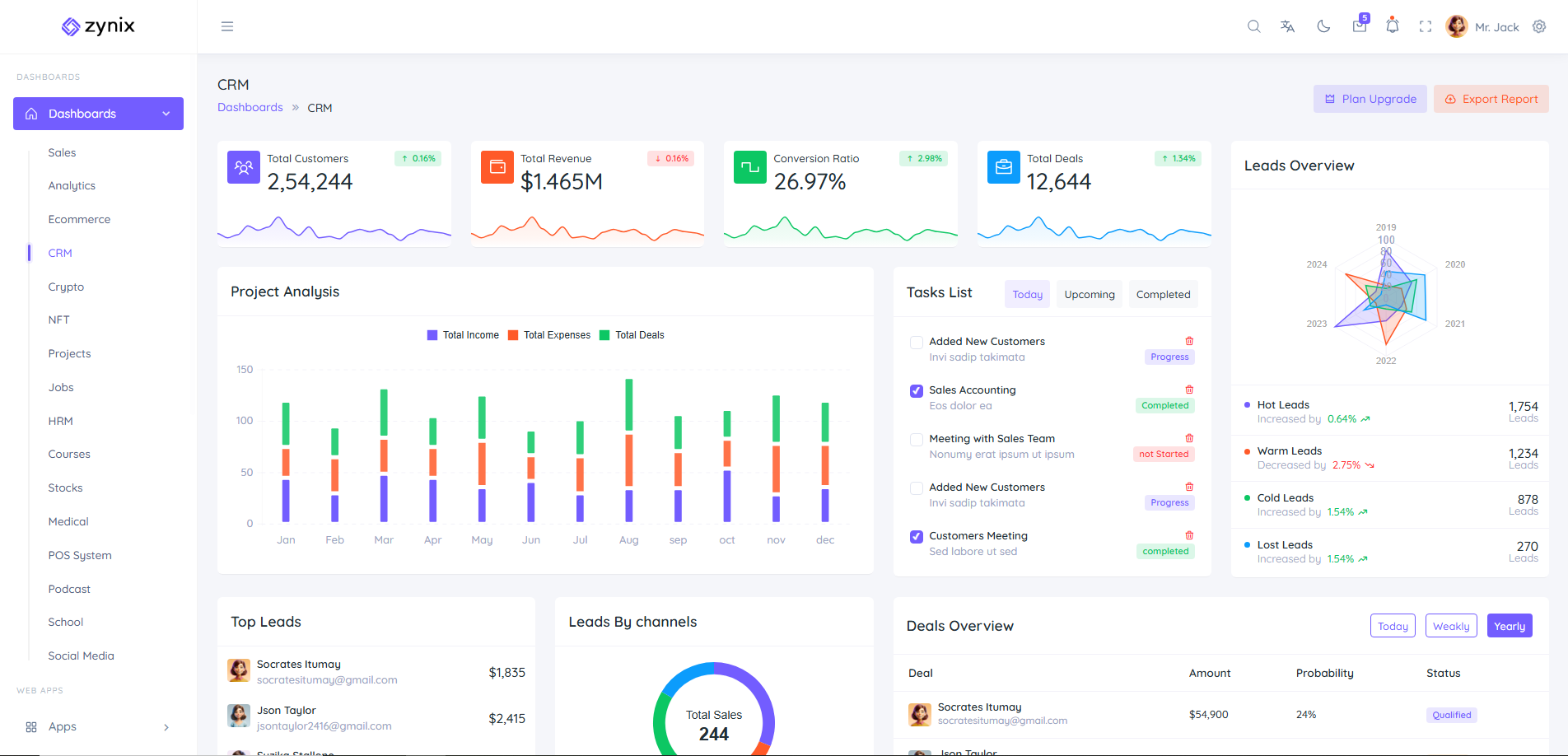The image size is (1568, 756).
Task: Uncheck the Customers Meeting checkbox
Action: coord(917,537)
